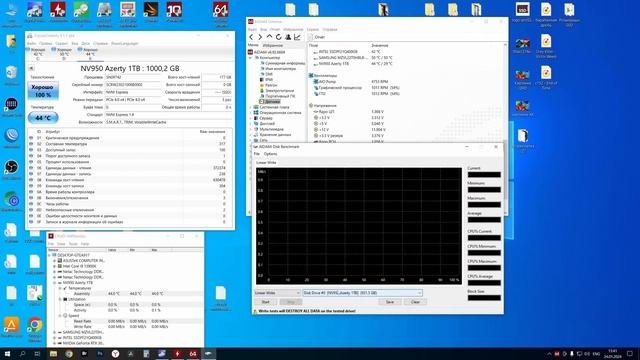
Task: Select the second disk tab (50 °C) in CrystalDiskInfo
Action: click(63, 53)
